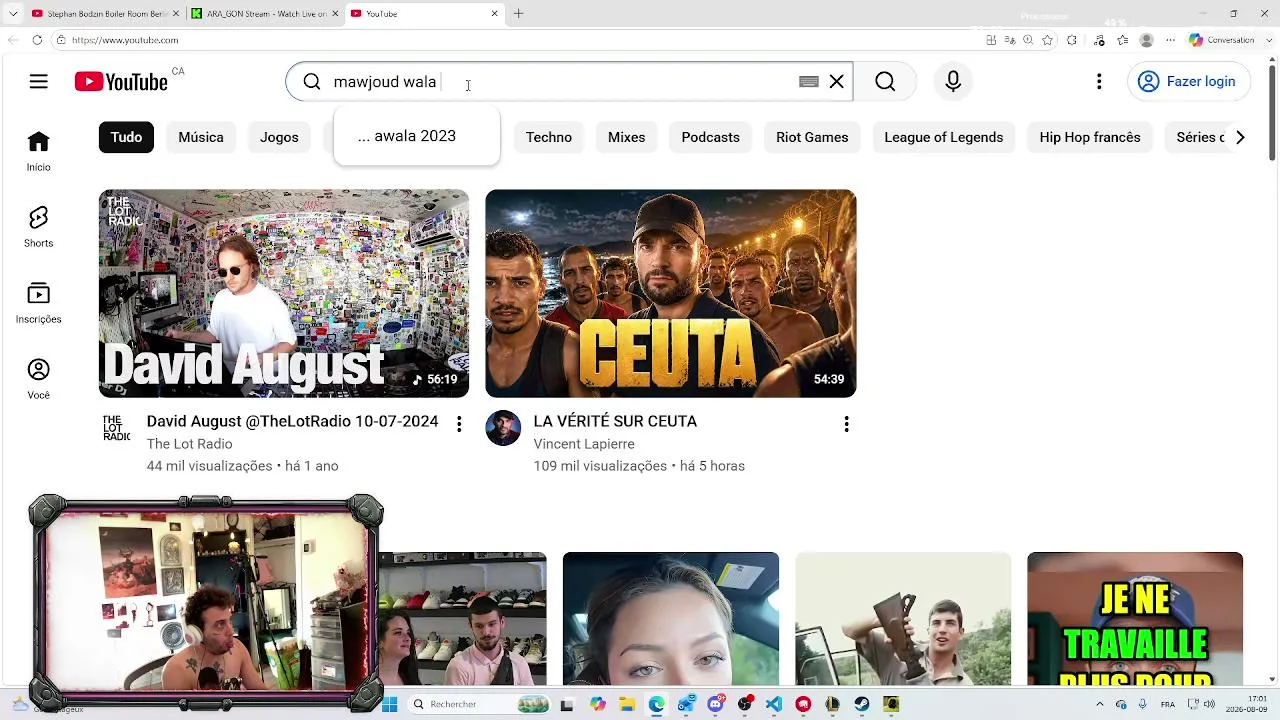Open more options for CEUTA video
This screenshot has height=720, width=1280.
[x=846, y=424]
